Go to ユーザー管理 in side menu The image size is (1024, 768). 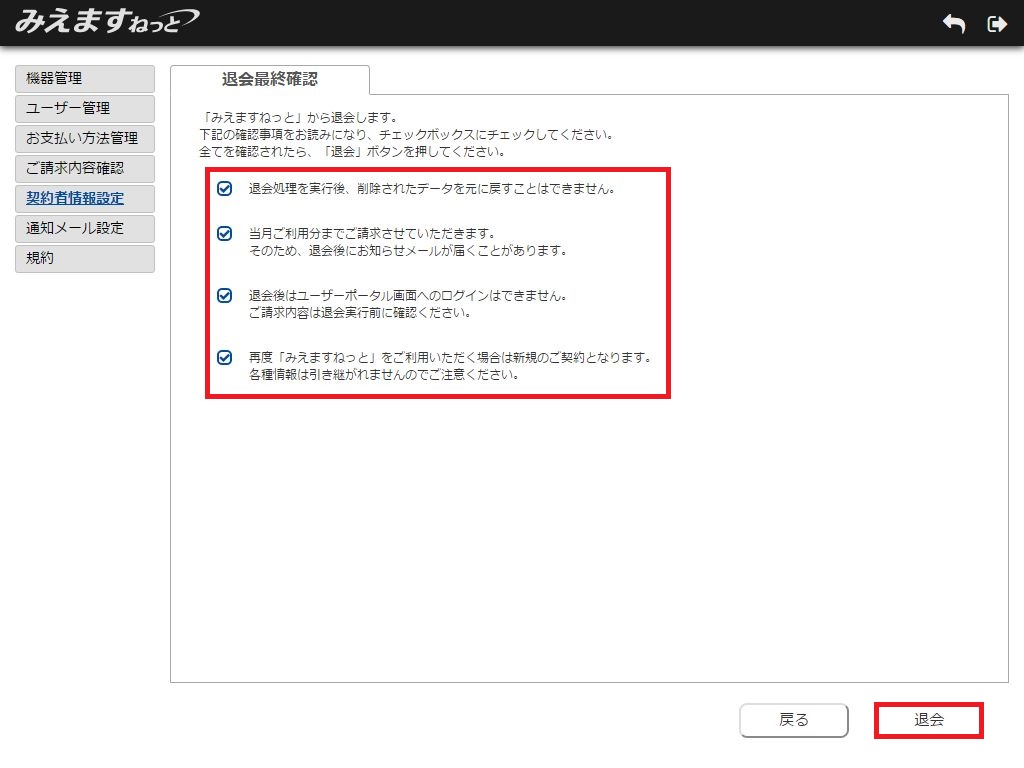(85, 109)
